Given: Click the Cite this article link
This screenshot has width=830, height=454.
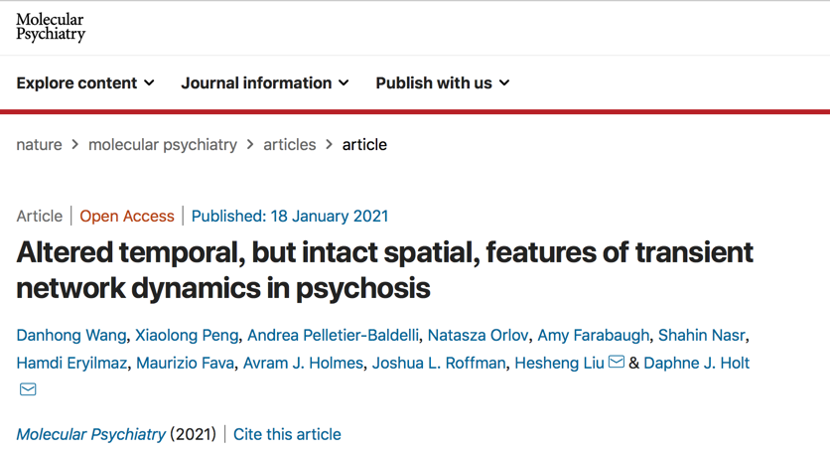Looking at the screenshot, I should coord(287,434).
